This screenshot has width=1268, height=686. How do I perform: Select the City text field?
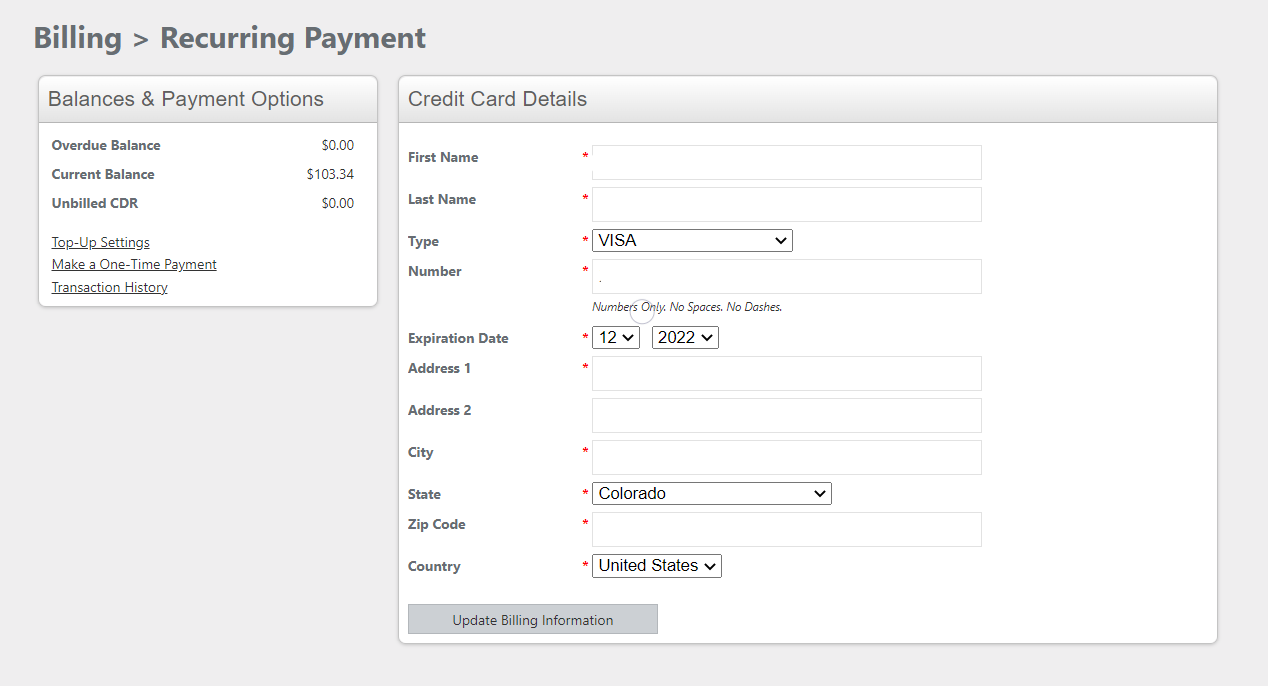point(786,457)
